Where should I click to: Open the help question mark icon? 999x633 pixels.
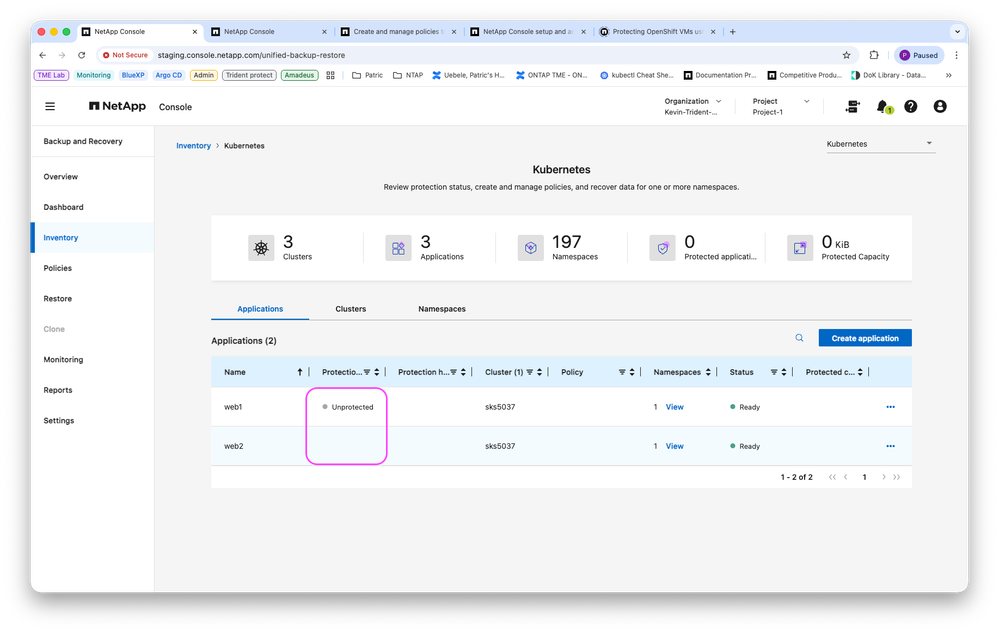[910, 106]
